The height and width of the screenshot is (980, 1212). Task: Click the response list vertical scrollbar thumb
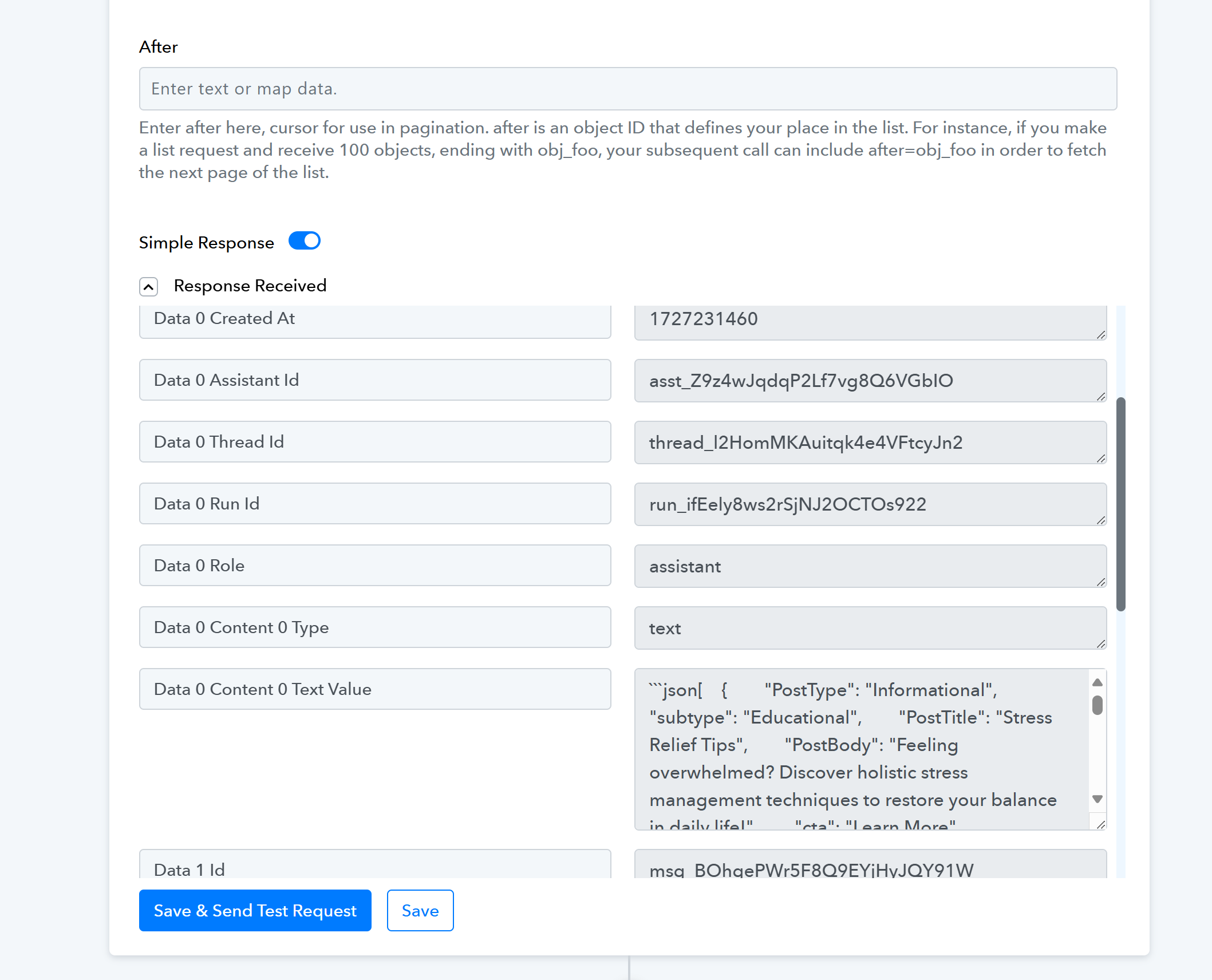point(1121,504)
